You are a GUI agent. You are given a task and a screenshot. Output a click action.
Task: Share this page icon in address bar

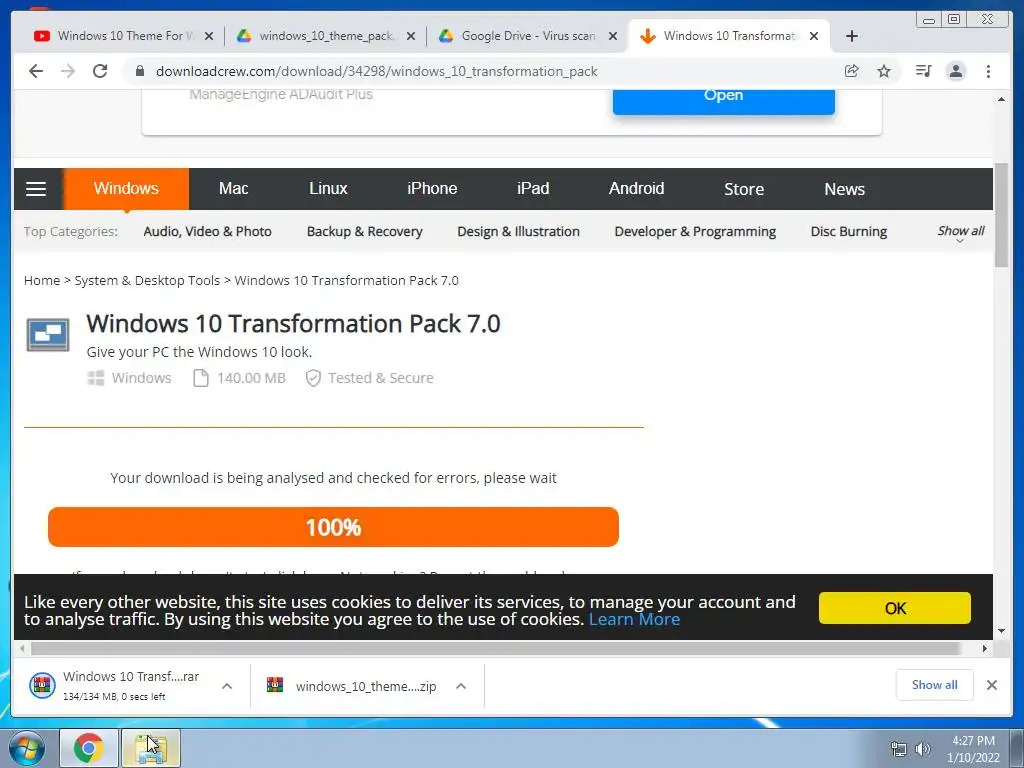852,71
